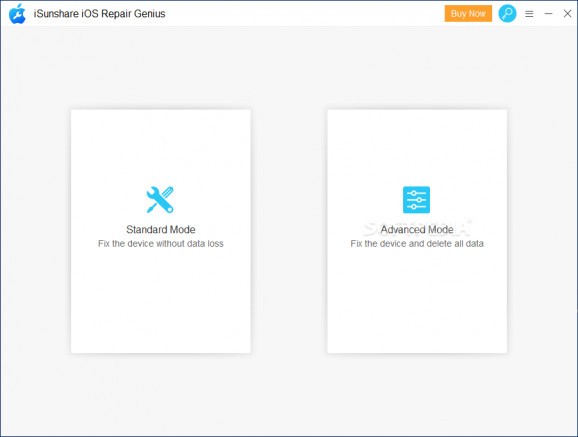The width and height of the screenshot is (578, 437).
Task: Open the hamburger menu icon
Action: 529,14
